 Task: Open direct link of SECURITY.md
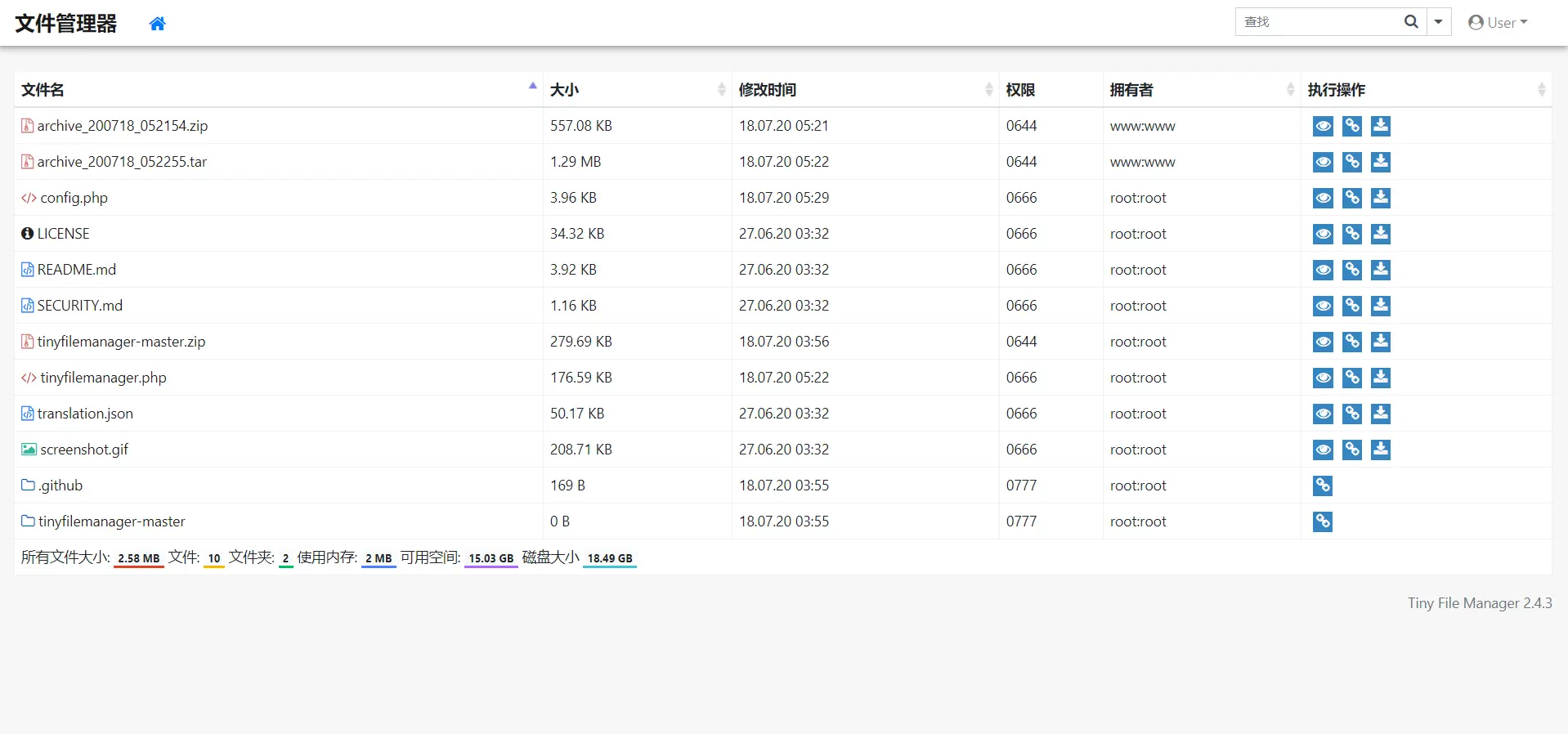pyautogui.click(x=1352, y=306)
